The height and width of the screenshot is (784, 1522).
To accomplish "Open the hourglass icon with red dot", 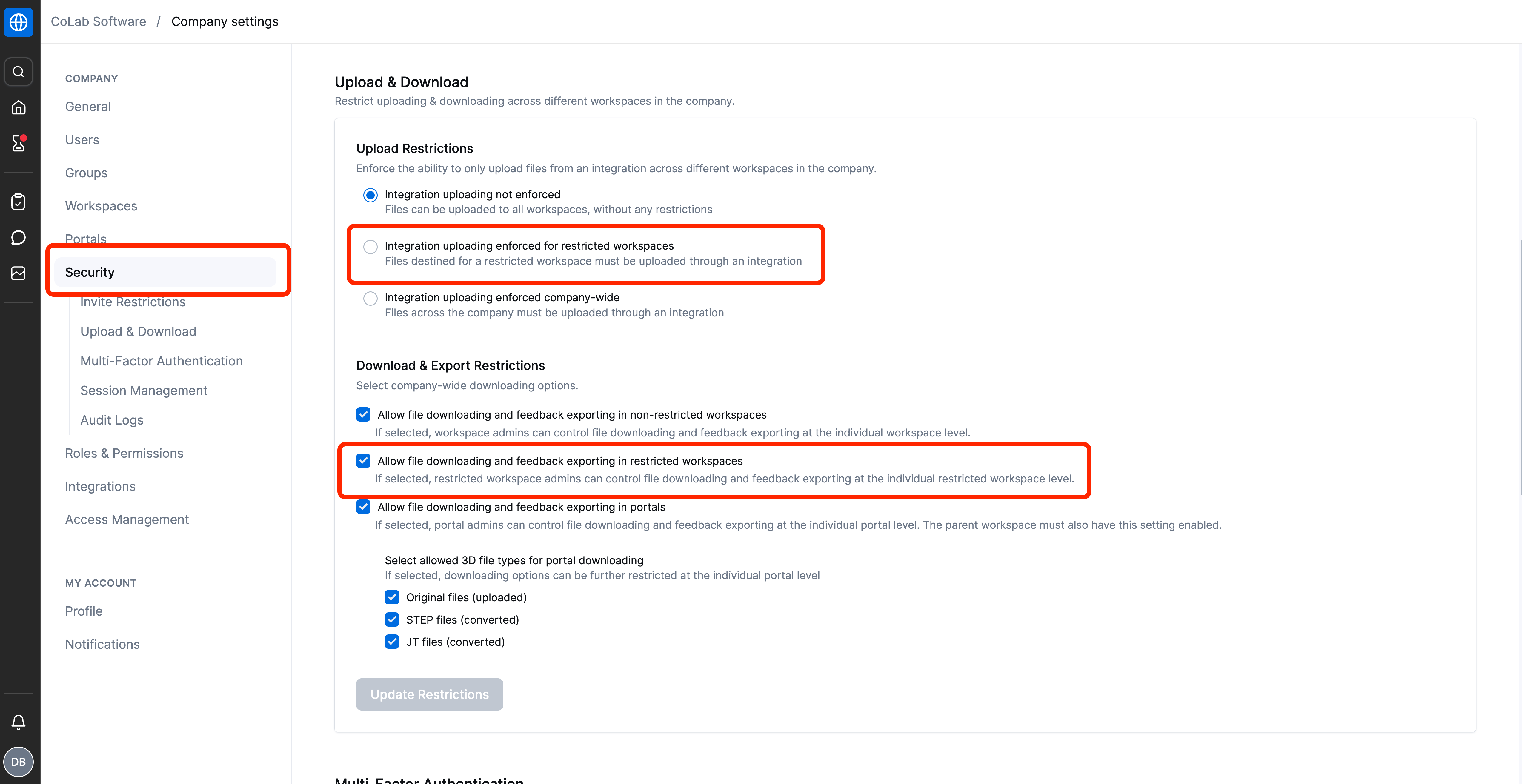I will [18, 143].
